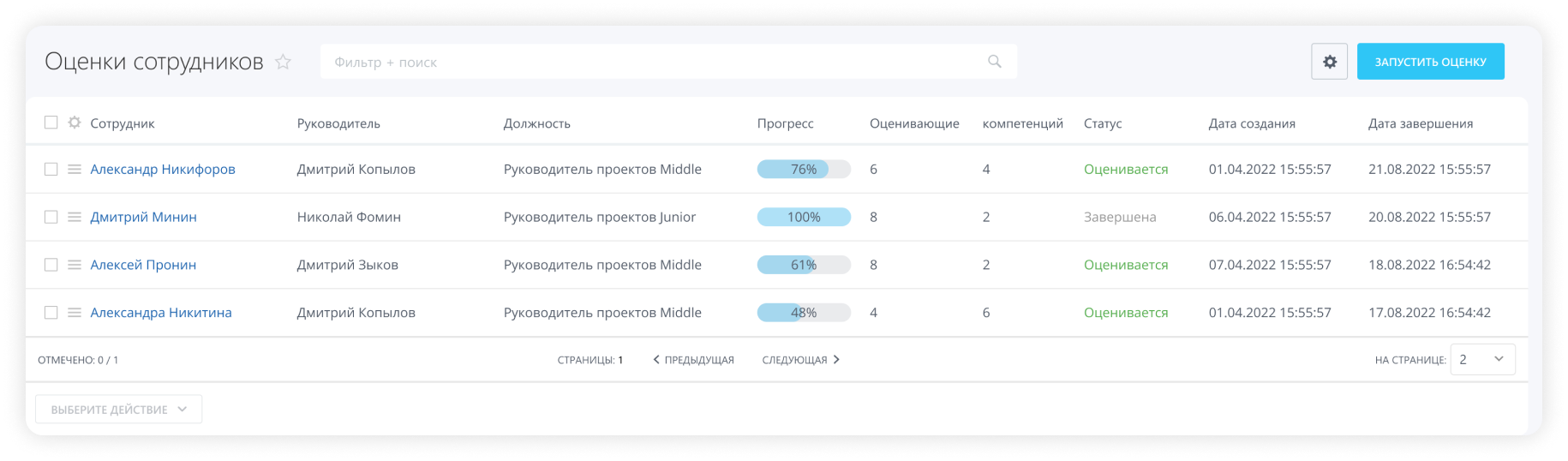Click the Отмечено: 0 / 1 counter

click(78, 361)
